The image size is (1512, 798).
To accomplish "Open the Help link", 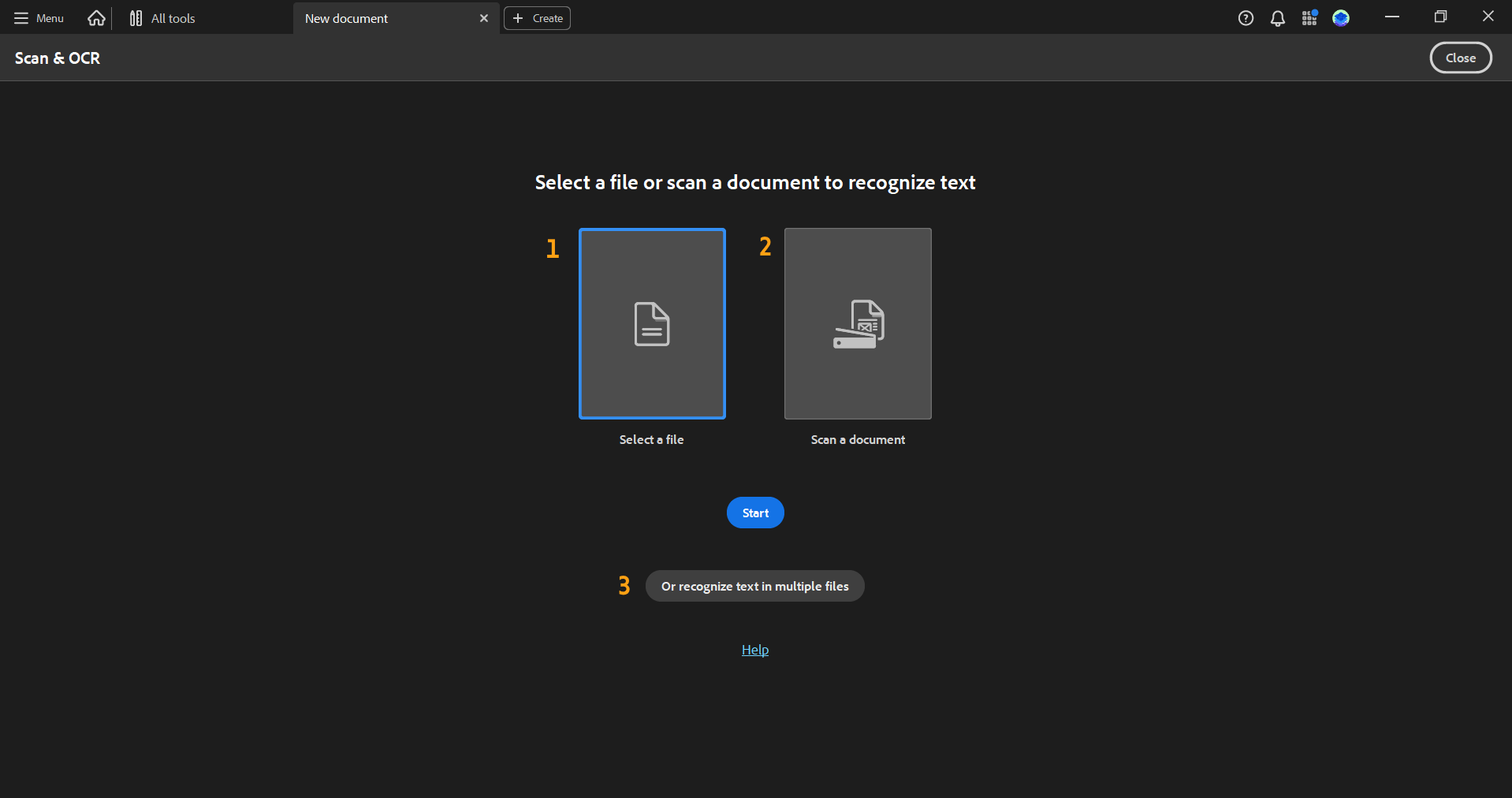I will [754, 650].
